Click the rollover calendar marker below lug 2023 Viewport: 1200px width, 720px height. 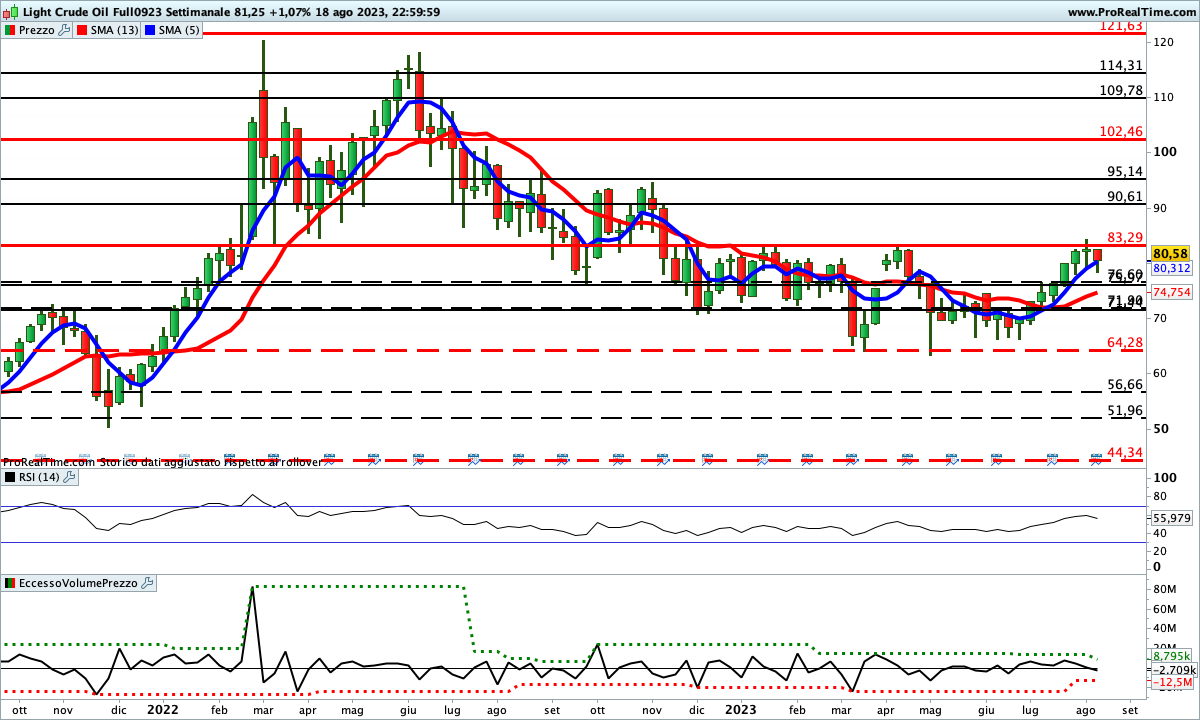pyautogui.click(x=1052, y=458)
